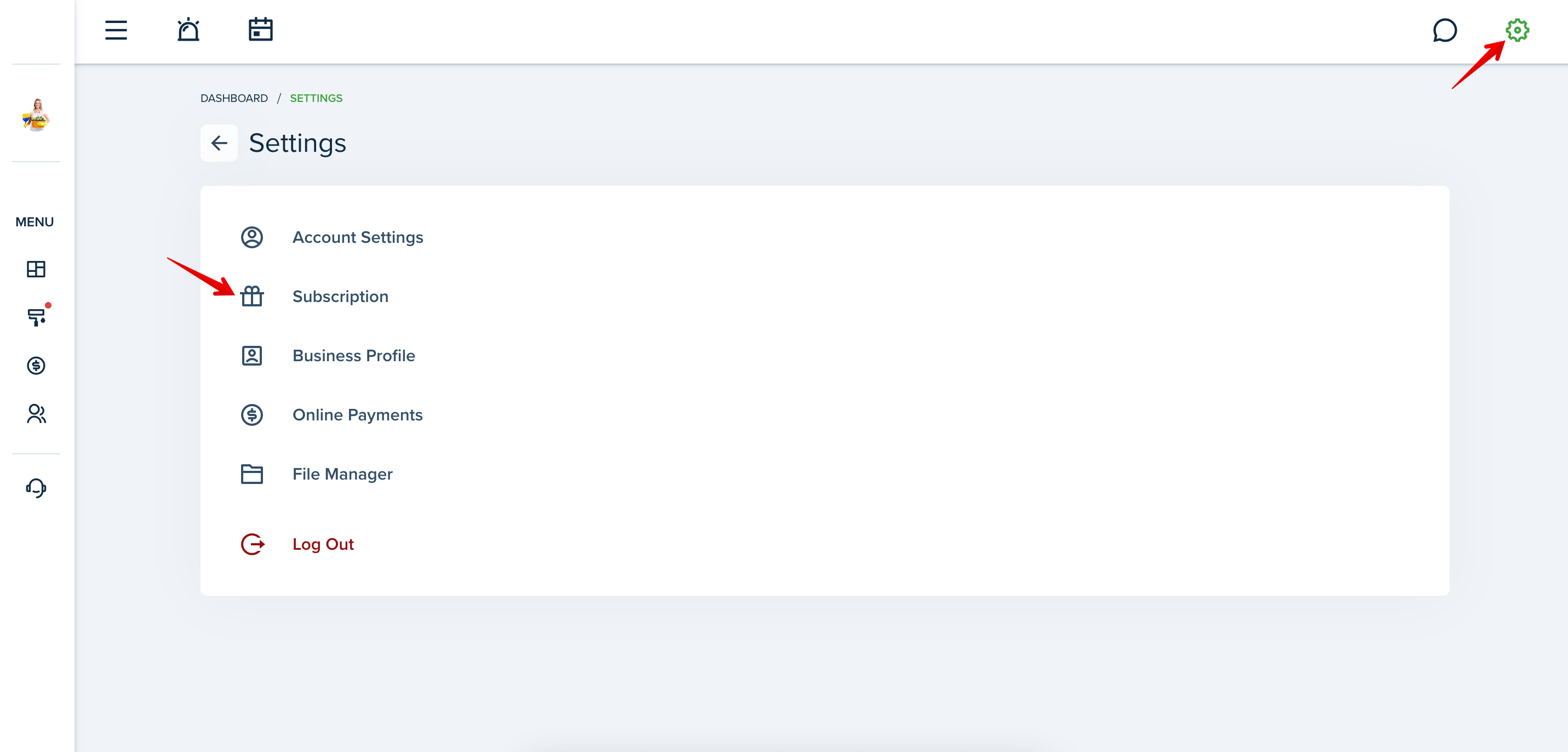
Task: Click the SETTINGS breadcrumb link
Action: click(316, 98)
